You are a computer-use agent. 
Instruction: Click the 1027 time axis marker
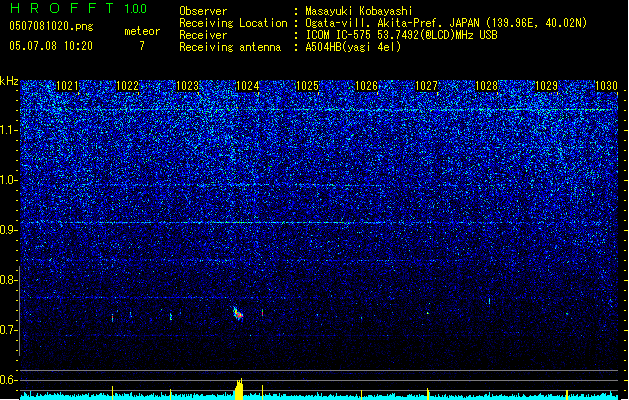coord(426,86)
